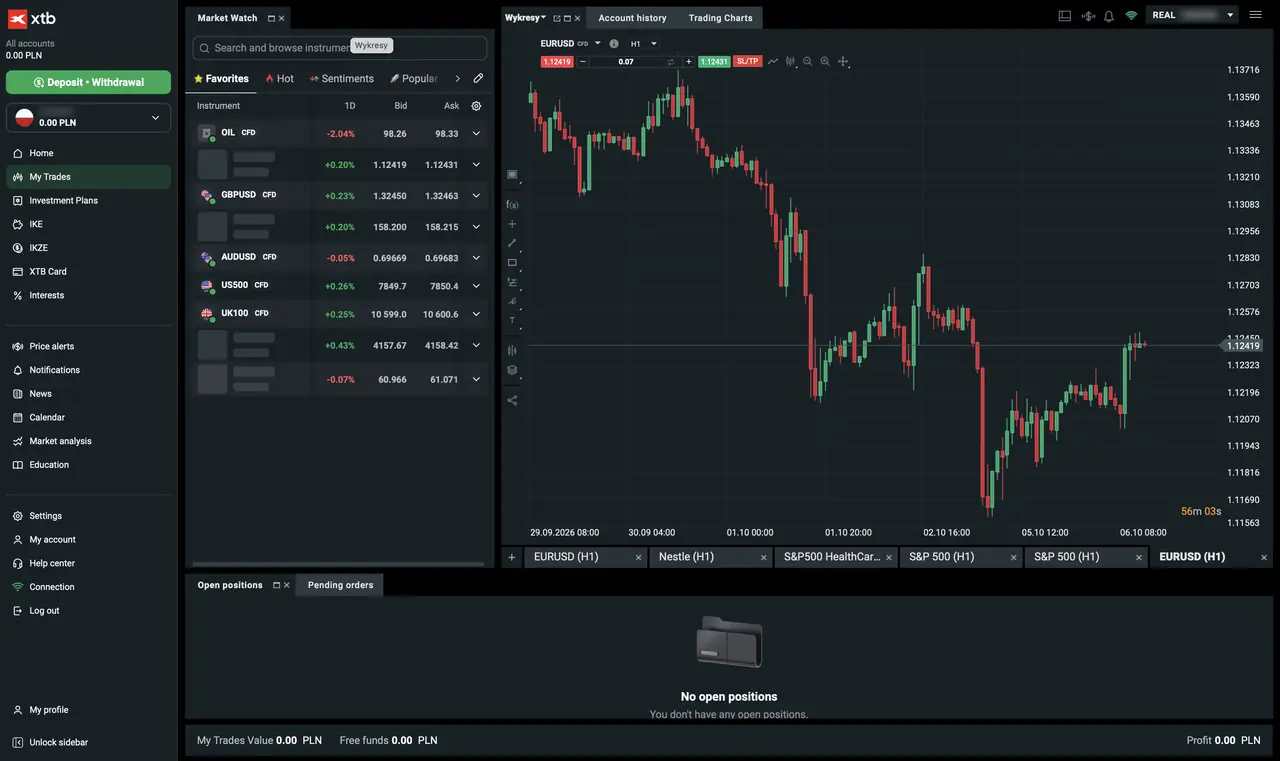The height and width of the screenshot is (761, 1280).
Task: Click the SL/TP button
Action: click(748, 61)
